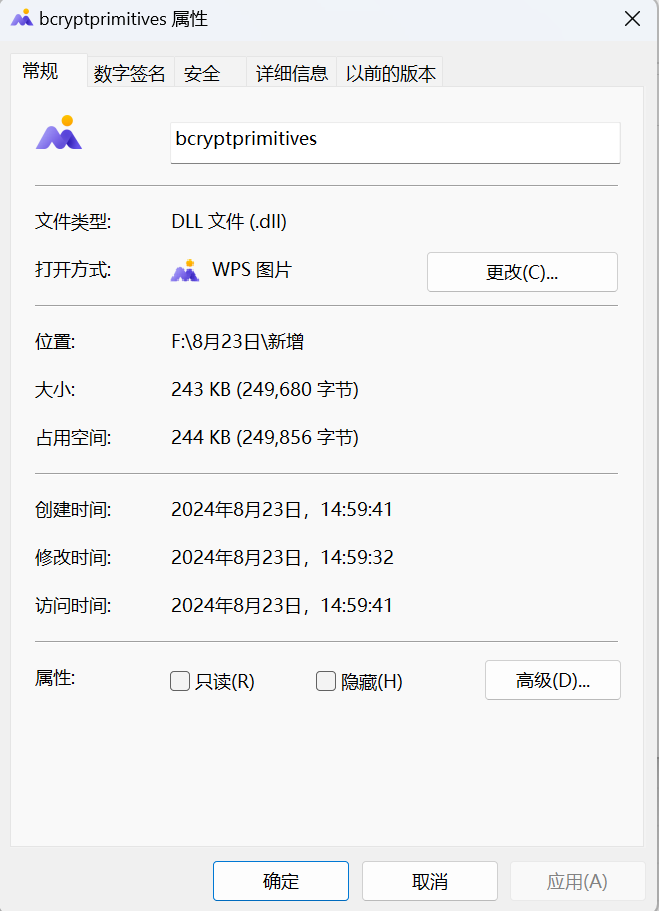Click the 访问时间 date value
The width and height of the screenshot is (659, 911).
[x=282, y=605]
